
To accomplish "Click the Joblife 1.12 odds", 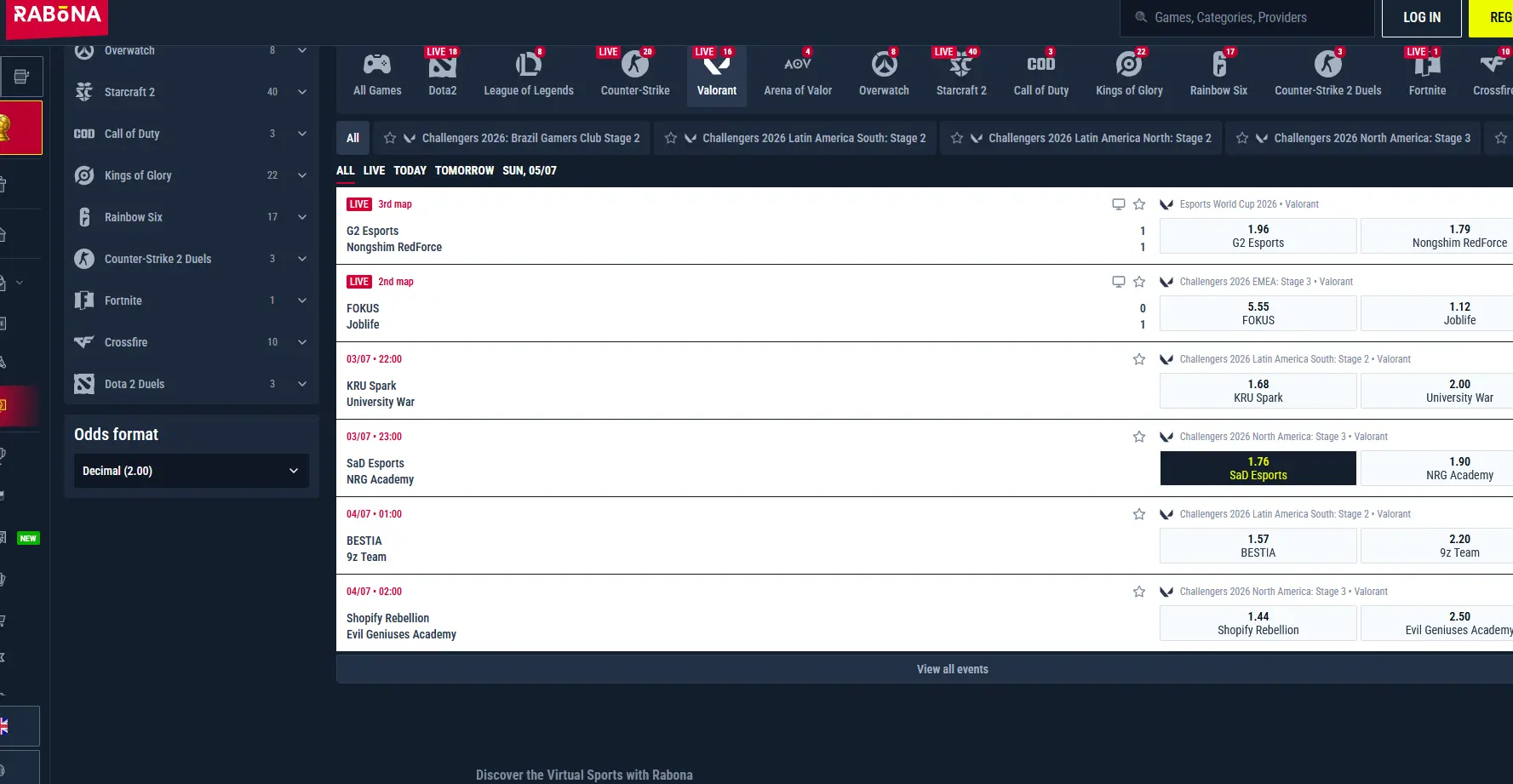I will [x=1437, y=313].
